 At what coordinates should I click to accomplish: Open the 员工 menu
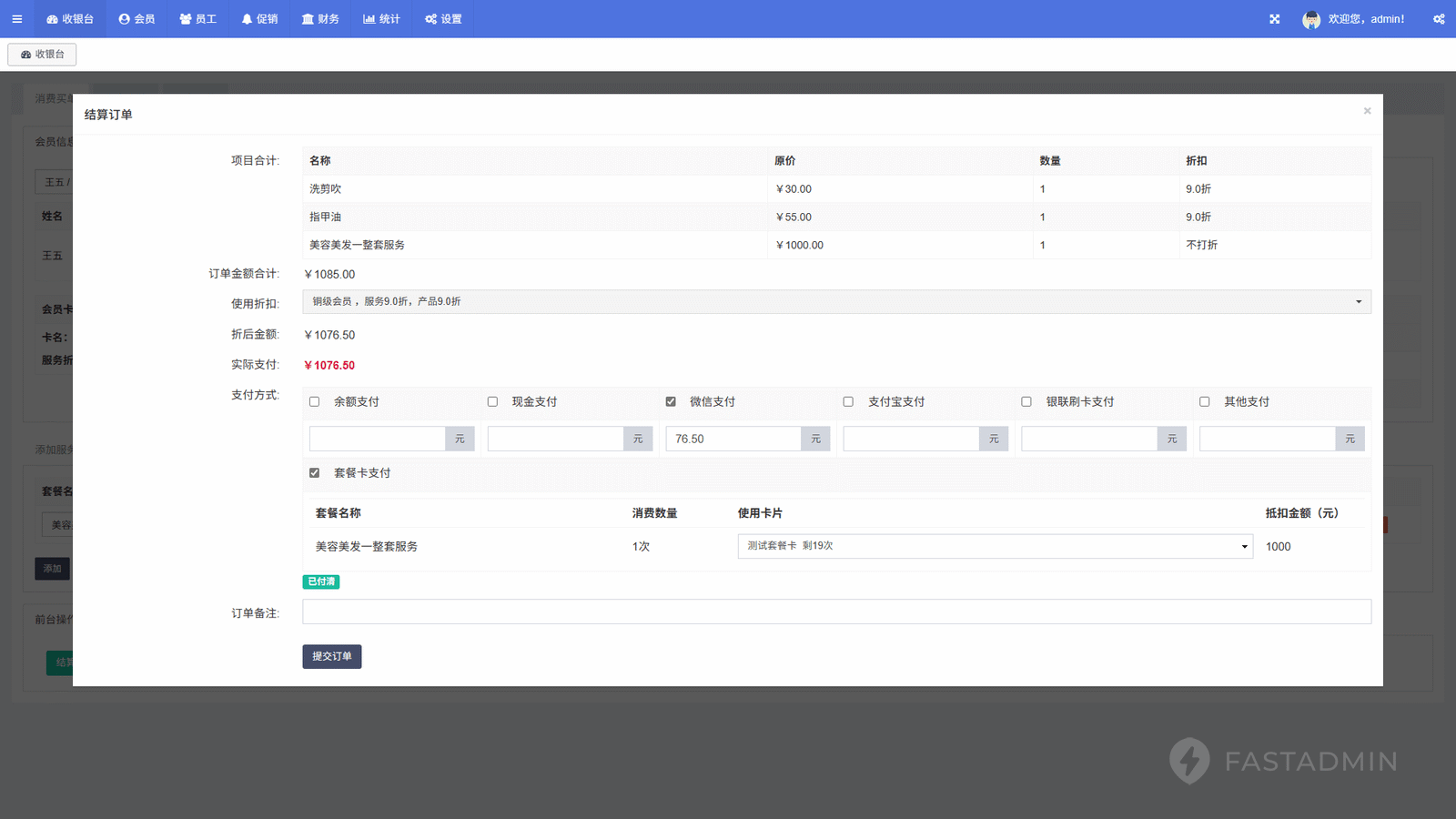coord(198,19)
